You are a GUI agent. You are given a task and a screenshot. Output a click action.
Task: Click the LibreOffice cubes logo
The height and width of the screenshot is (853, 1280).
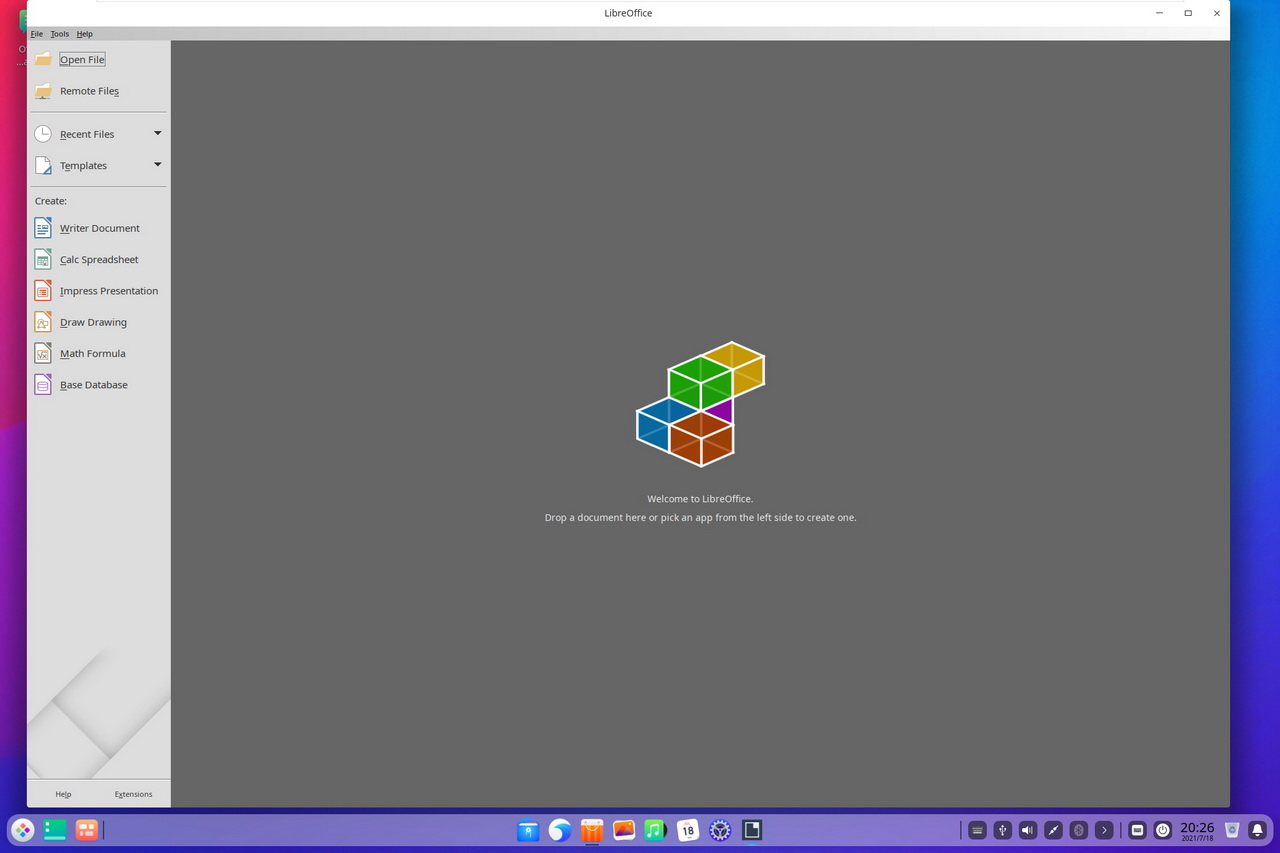[701, 404]
